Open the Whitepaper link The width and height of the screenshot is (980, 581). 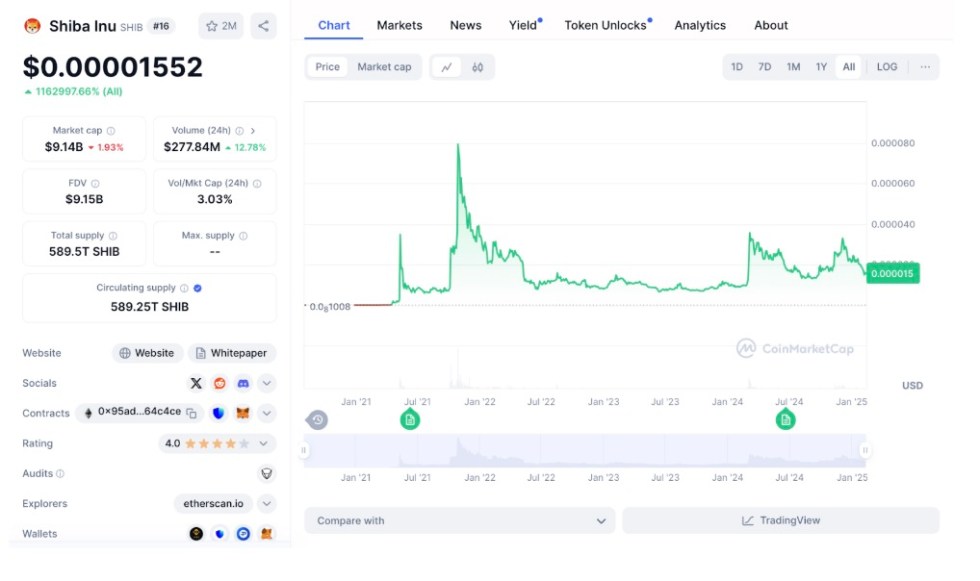[232, 353]
